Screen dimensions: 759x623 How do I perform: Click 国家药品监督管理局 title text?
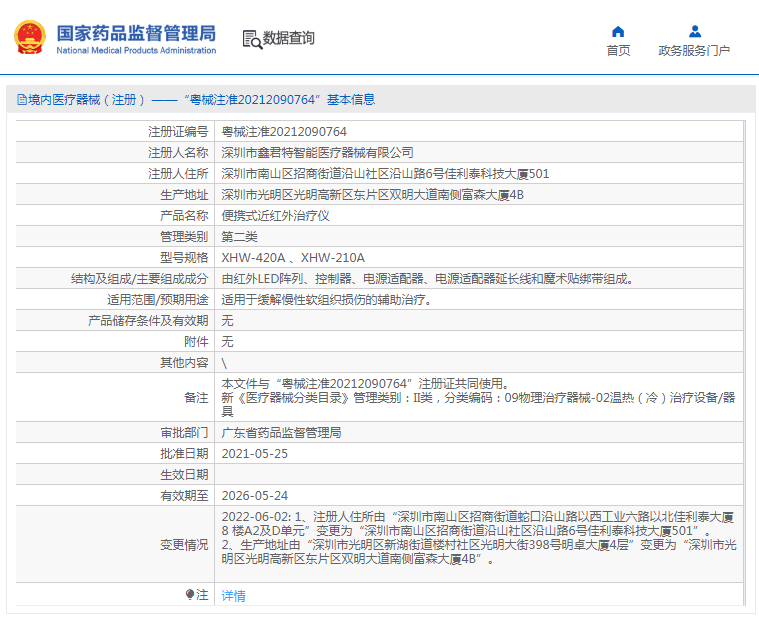pyautogui.click(x=136, y=33)
